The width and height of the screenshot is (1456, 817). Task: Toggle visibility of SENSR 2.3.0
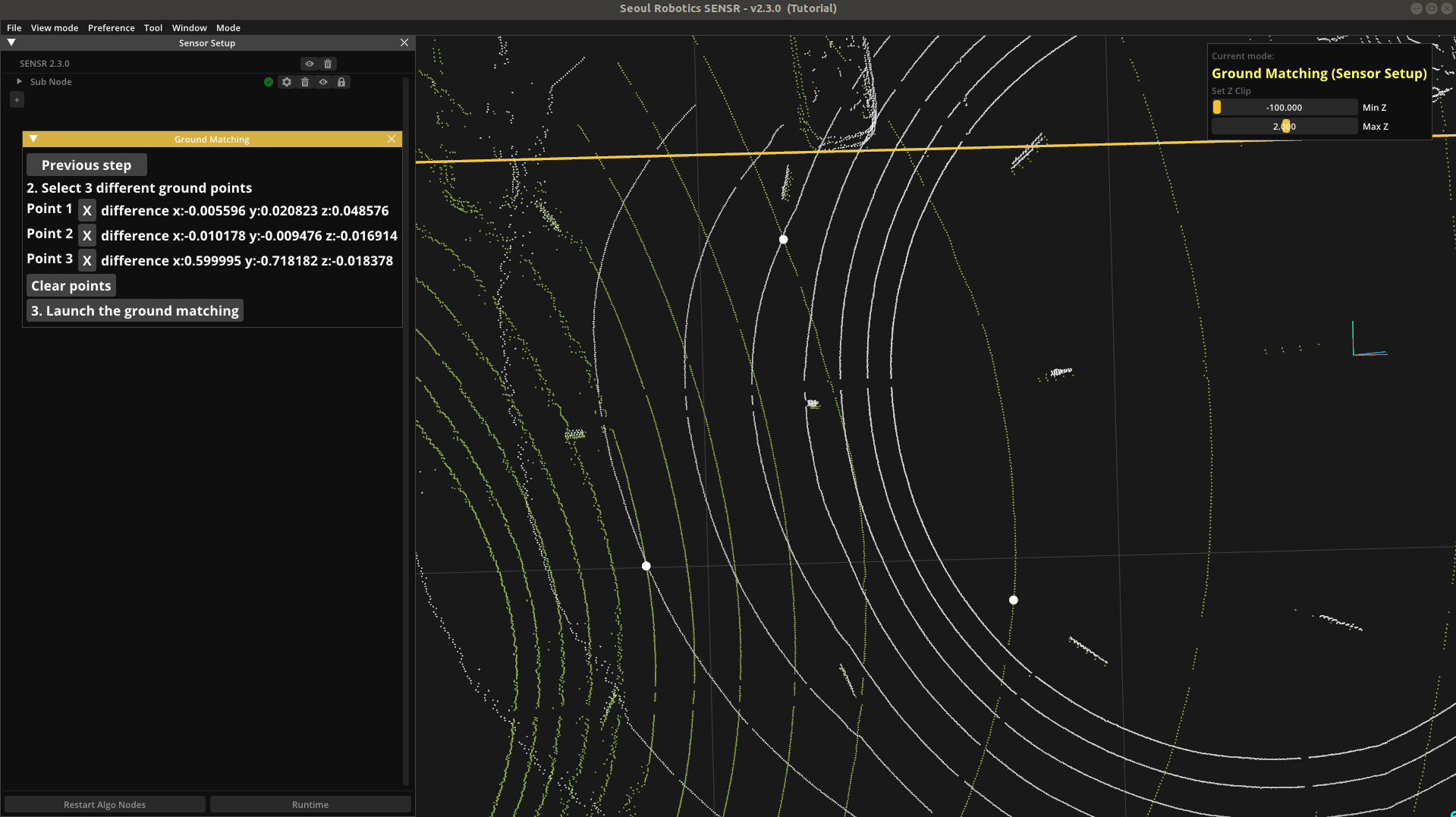pos(310,64)
